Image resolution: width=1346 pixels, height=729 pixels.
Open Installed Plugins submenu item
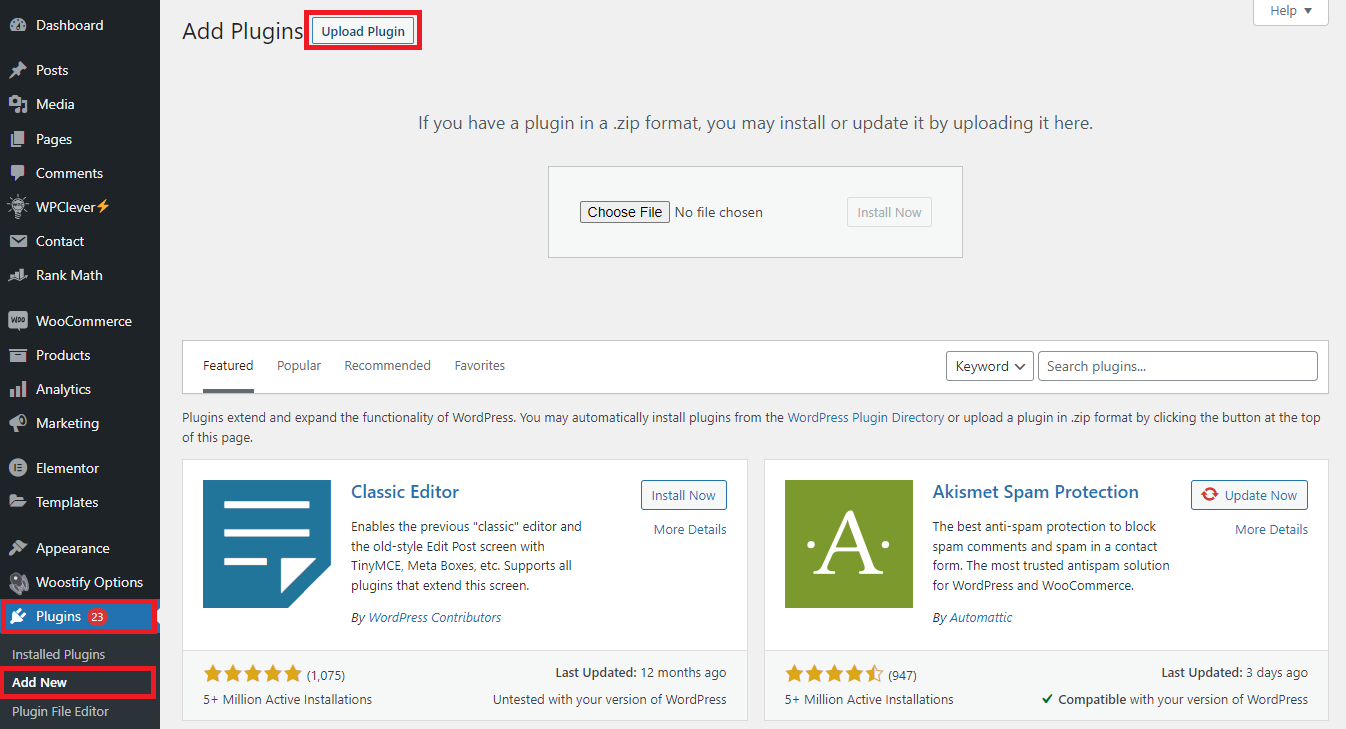click(59, 654)
